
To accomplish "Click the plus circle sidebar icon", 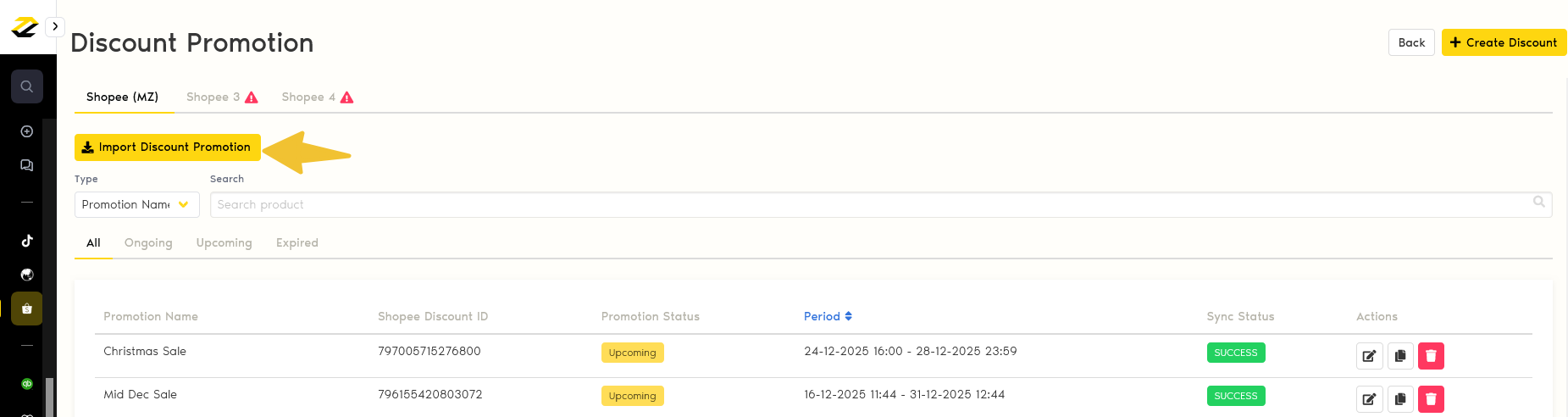I will [x=27, y=131].
